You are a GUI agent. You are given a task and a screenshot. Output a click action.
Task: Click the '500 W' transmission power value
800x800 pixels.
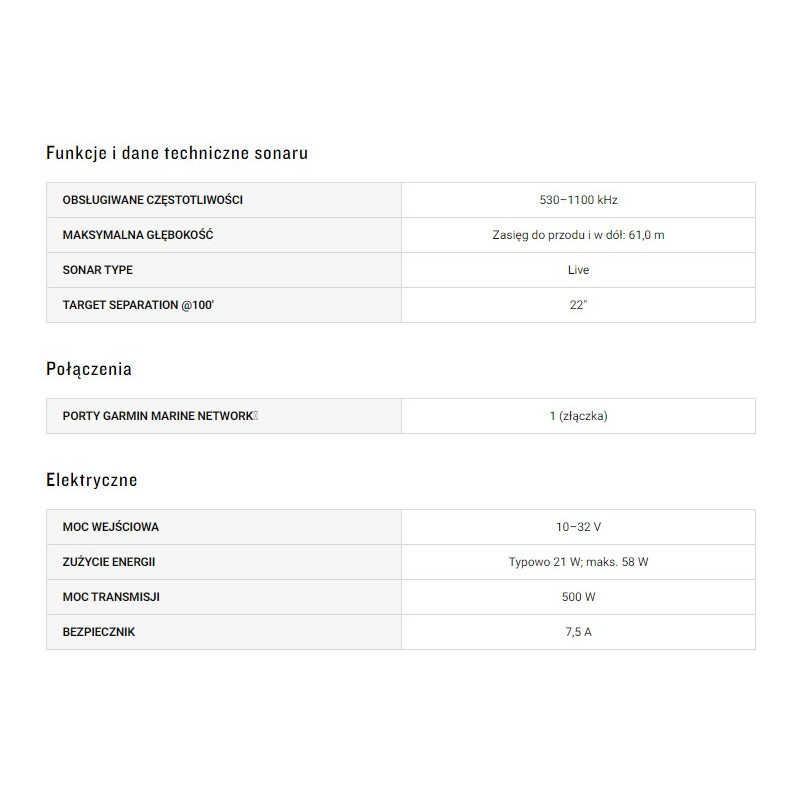(x=578, y=597)
